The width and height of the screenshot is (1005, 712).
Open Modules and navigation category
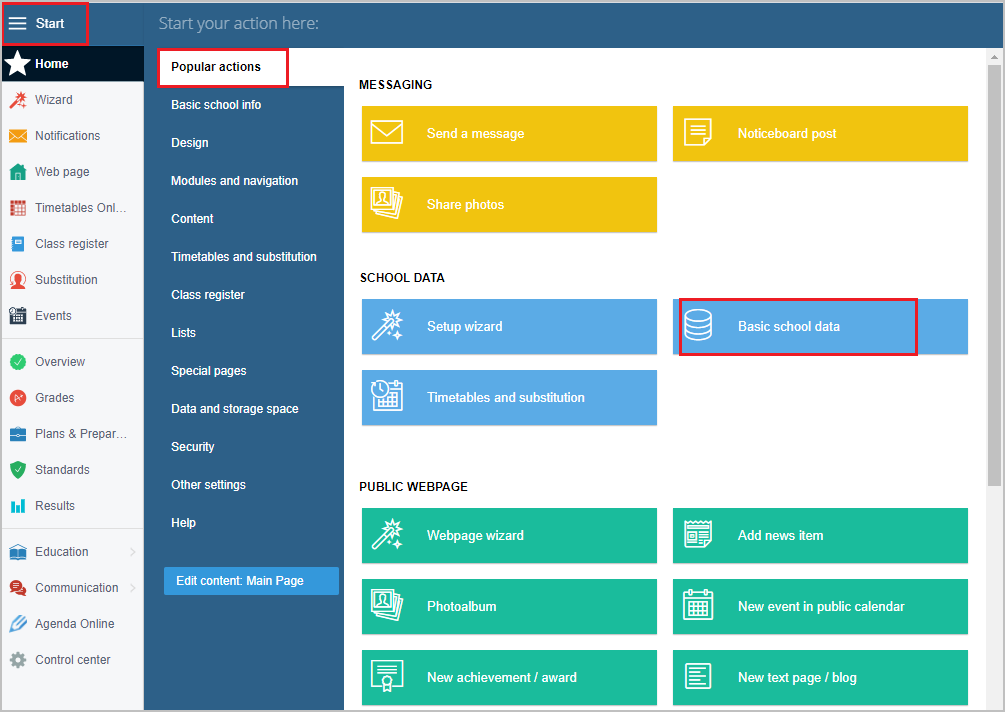[x=235, y=181]
